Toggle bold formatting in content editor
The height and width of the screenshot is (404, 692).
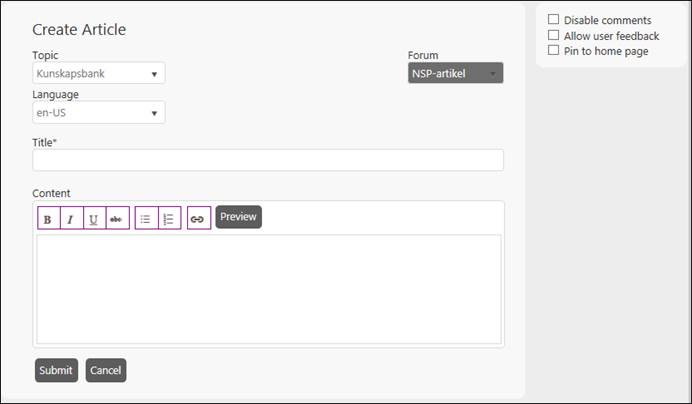pos(48,219)
